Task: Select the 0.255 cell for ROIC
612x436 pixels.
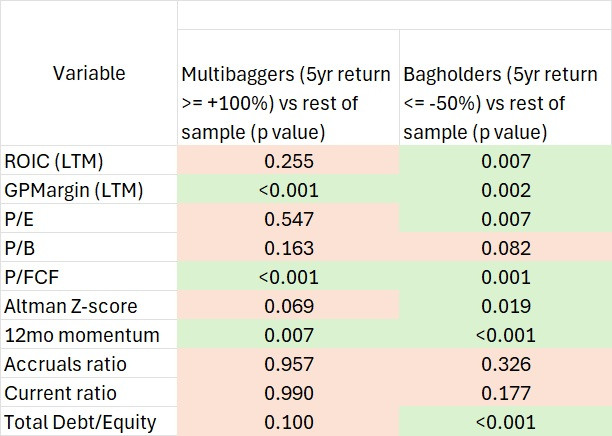Action: pyautogui.click(x=288, y=161)
